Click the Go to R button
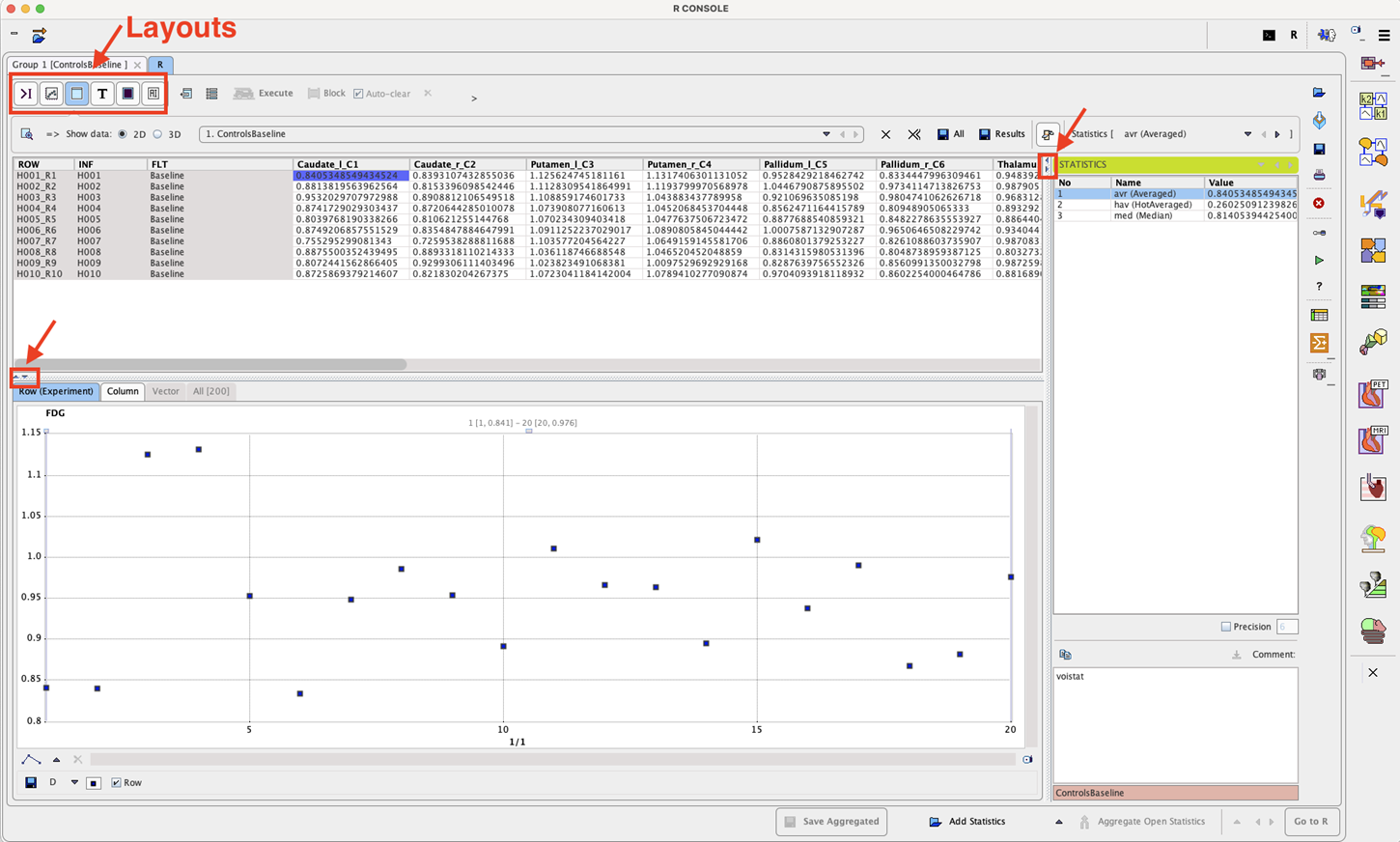The height and width of the screenshot is (842, 1400). pyautogui.click(x=1311, y=822)
